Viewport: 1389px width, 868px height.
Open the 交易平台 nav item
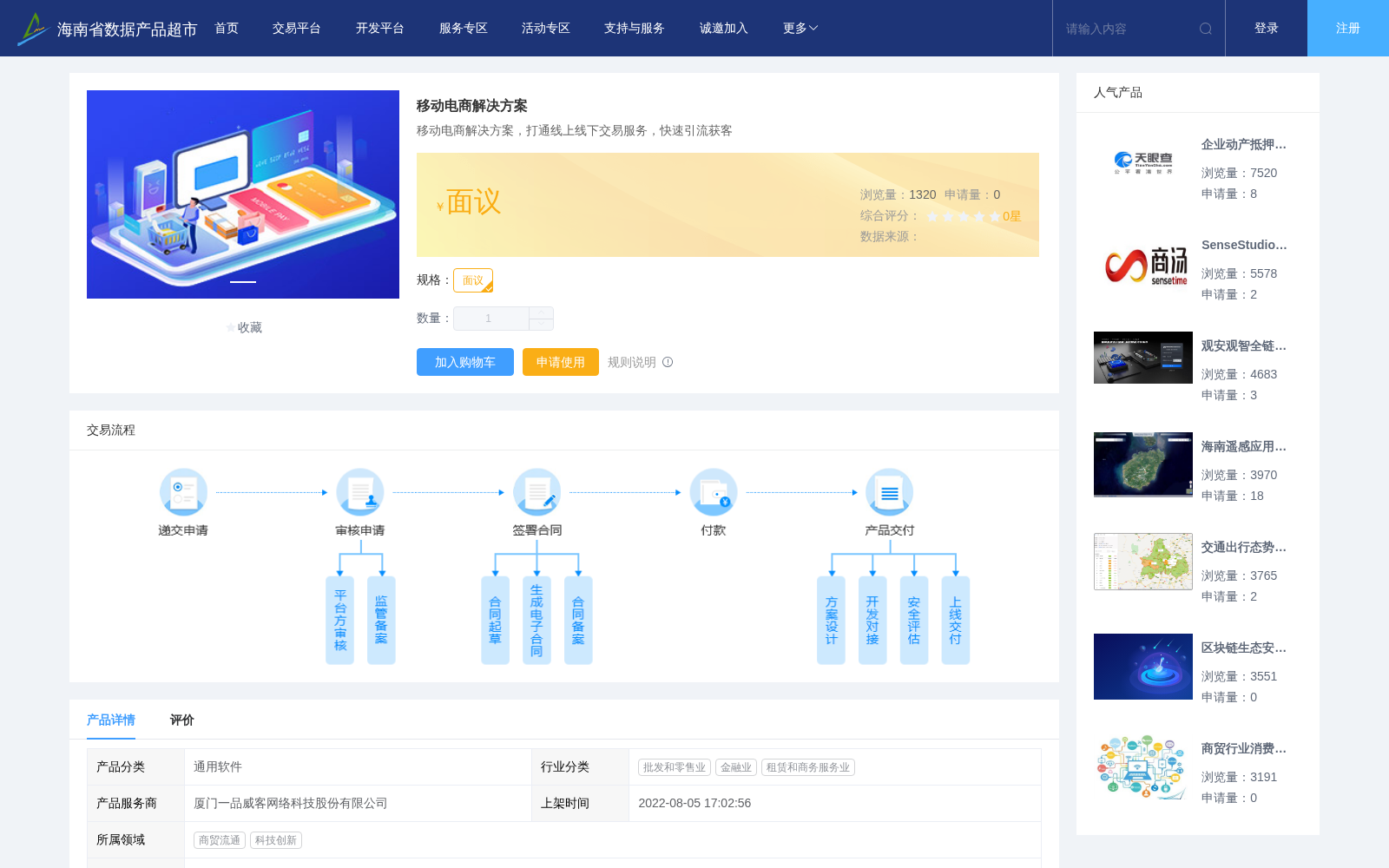297,29
